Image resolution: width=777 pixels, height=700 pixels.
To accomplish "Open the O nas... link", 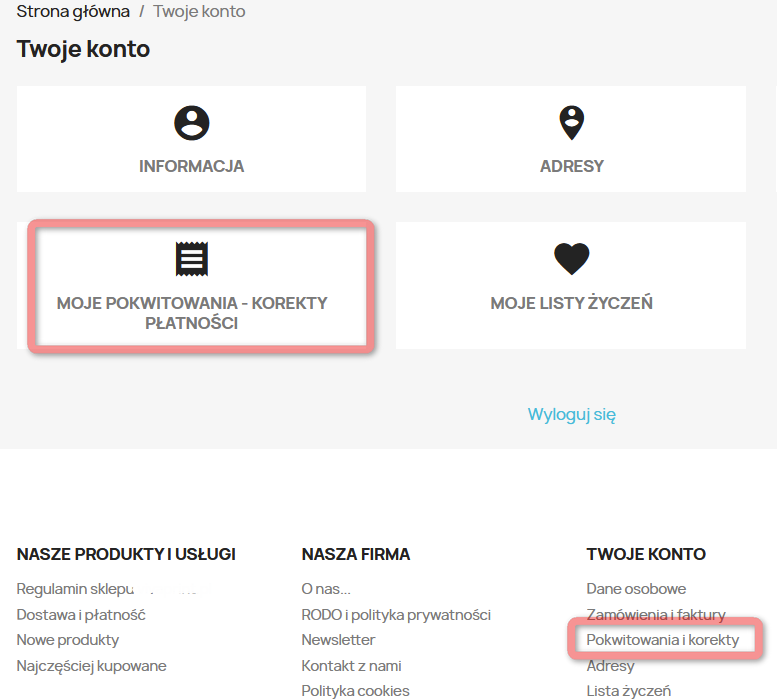I will click(x=326, y=589).
